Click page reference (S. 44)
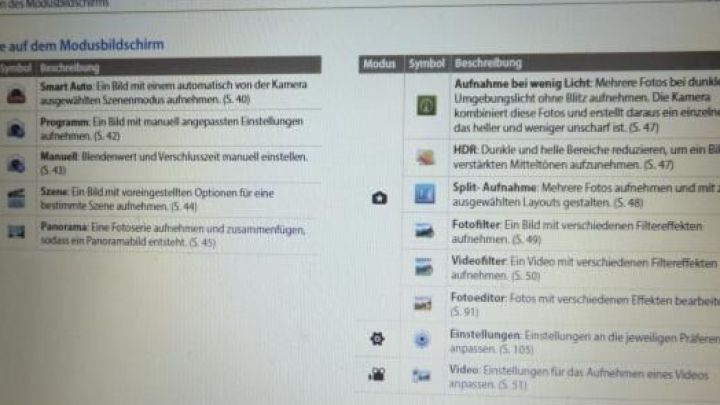Viewport: 720px width, 405px height. coord(183,207)
